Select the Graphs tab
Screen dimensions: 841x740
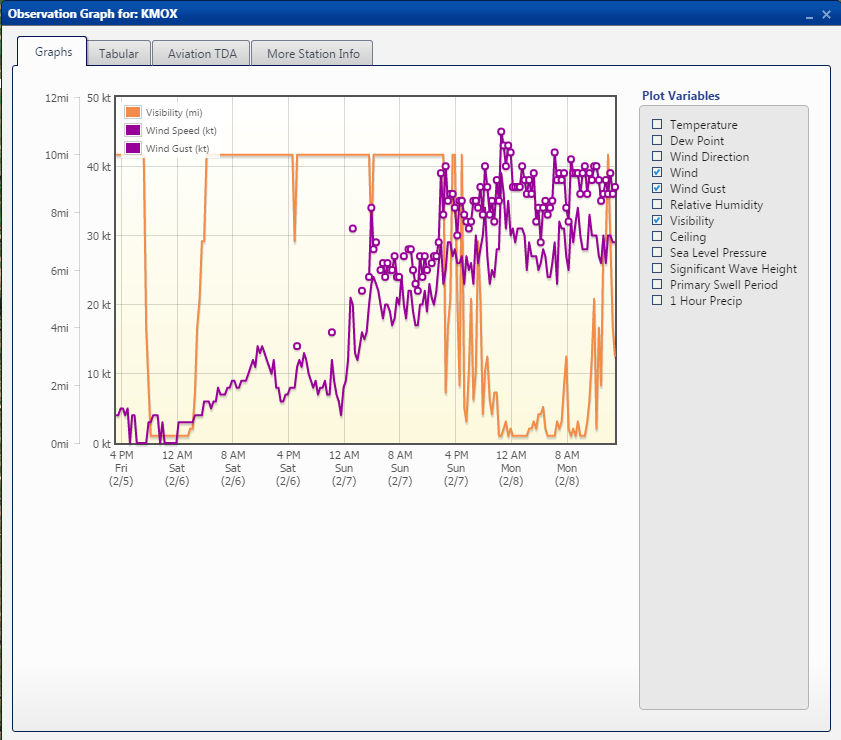[53, 52]
